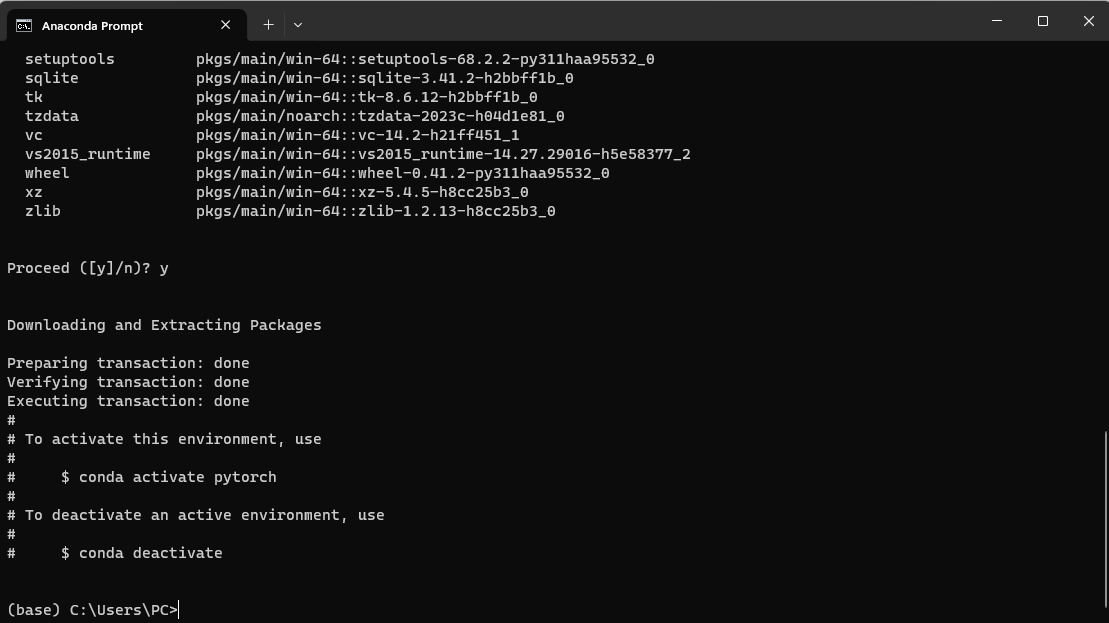Open a new tab with the plus icon
The height and width of the screenshot is (623, 1109).
click(x=268, y=24)
